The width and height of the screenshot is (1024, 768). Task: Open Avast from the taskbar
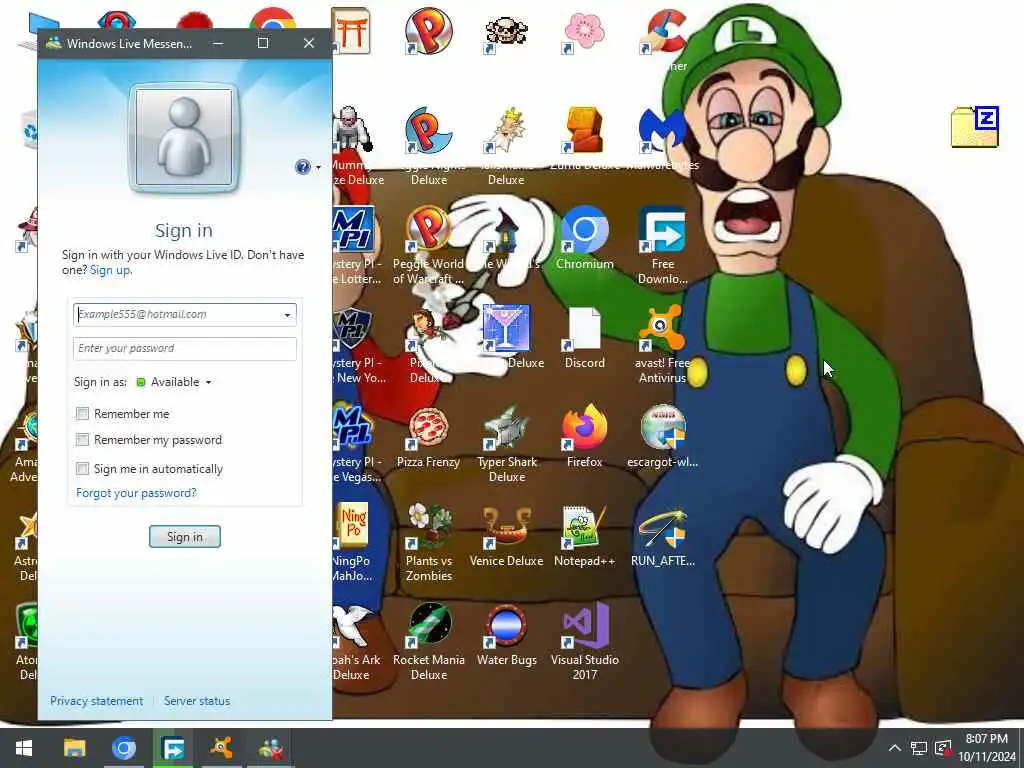coord(221,748)
